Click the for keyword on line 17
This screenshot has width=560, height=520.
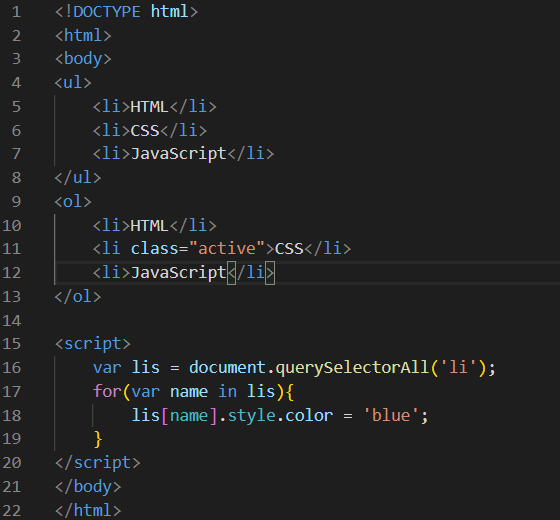pyautogui.click(x=107, y=391)
